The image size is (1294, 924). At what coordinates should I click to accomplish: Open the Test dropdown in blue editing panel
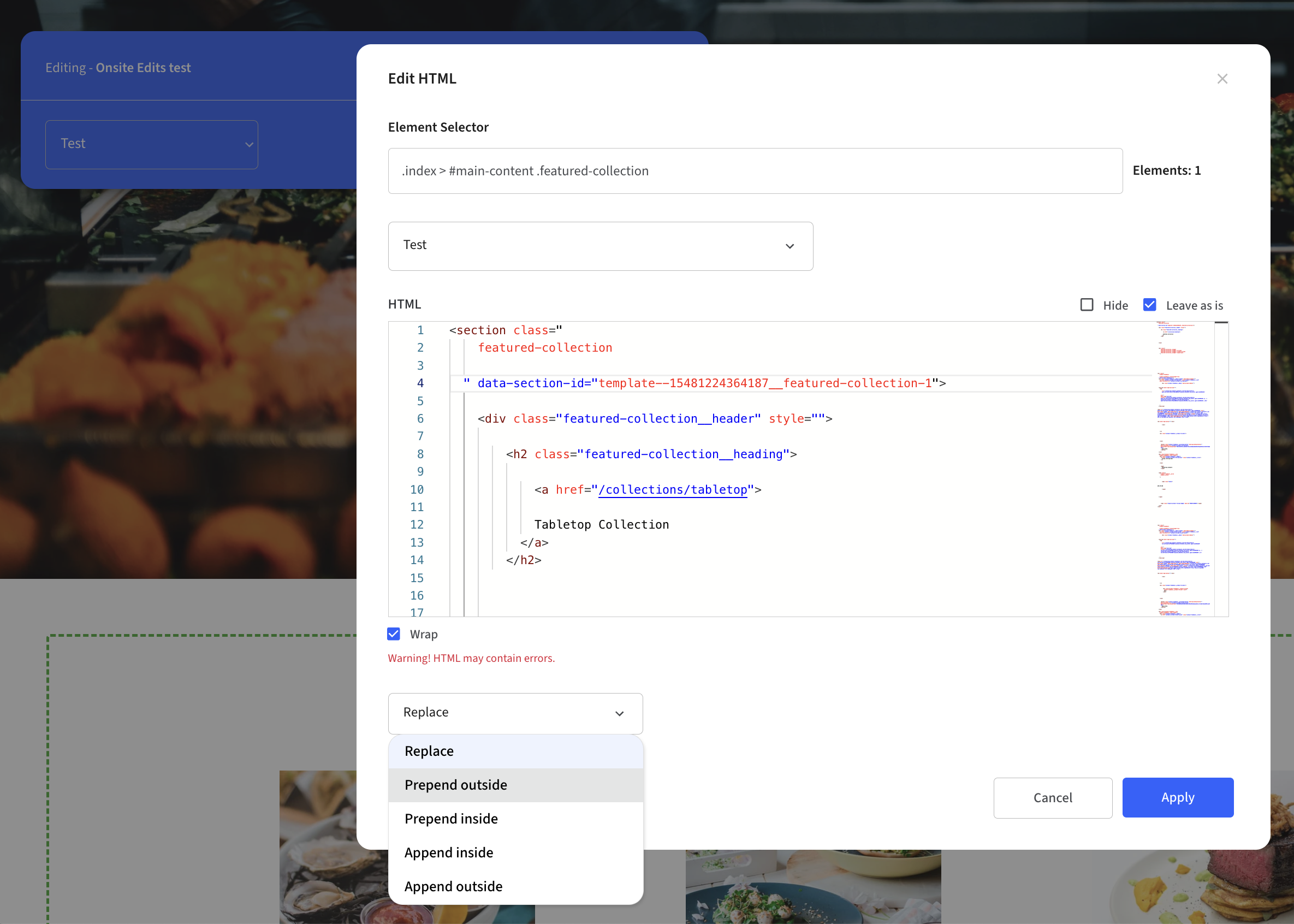(151, 145)
